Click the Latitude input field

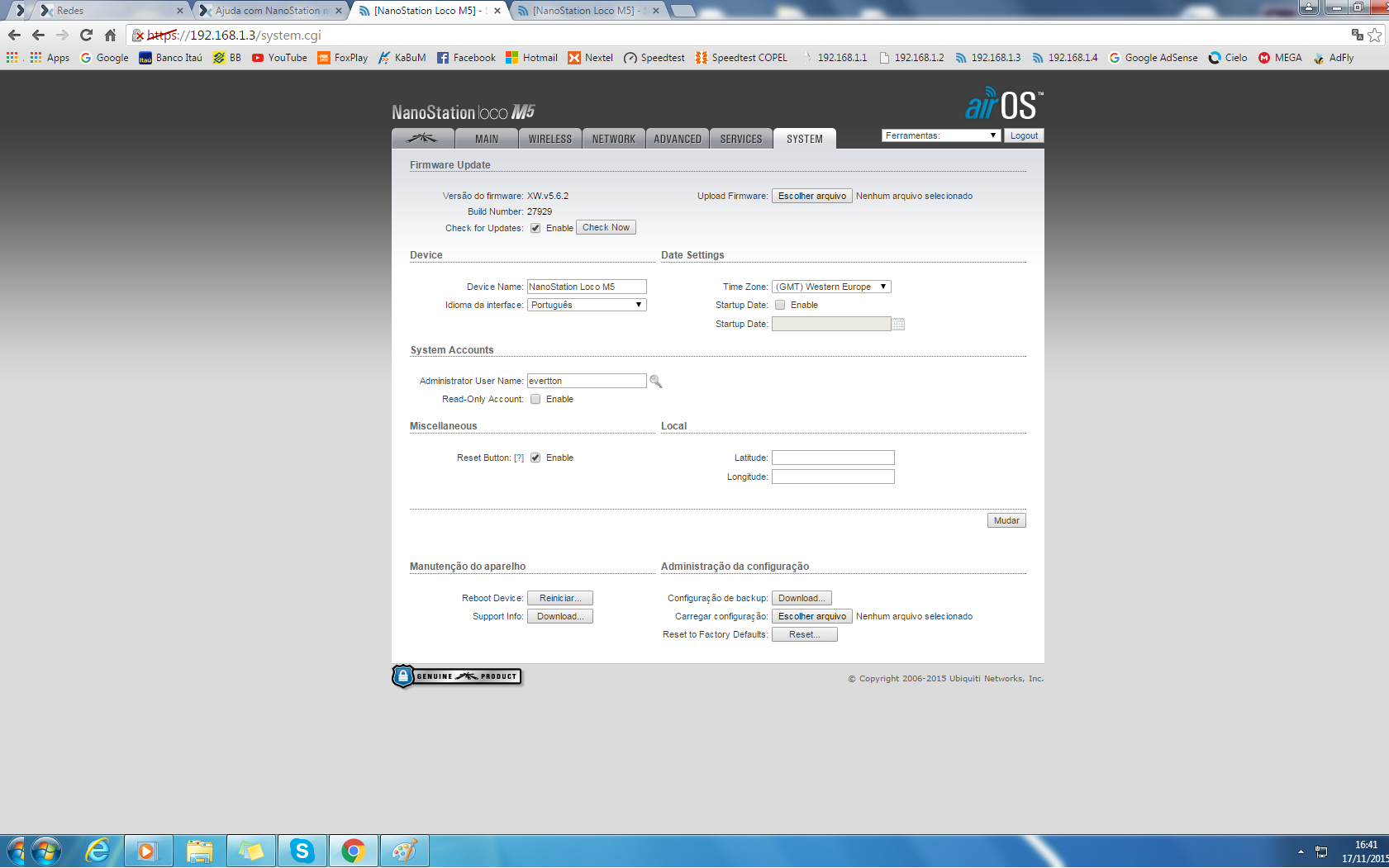(833, 458)
